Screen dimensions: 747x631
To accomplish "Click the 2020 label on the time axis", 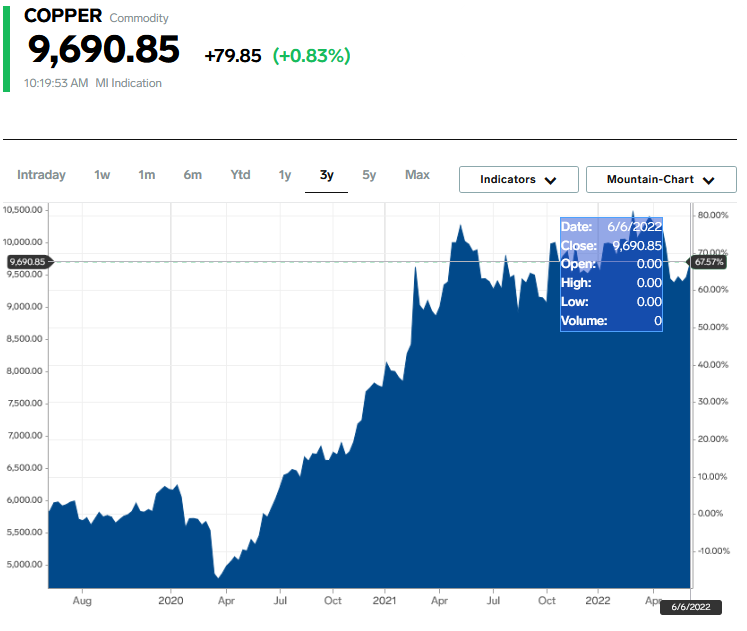I will (171, 601).
